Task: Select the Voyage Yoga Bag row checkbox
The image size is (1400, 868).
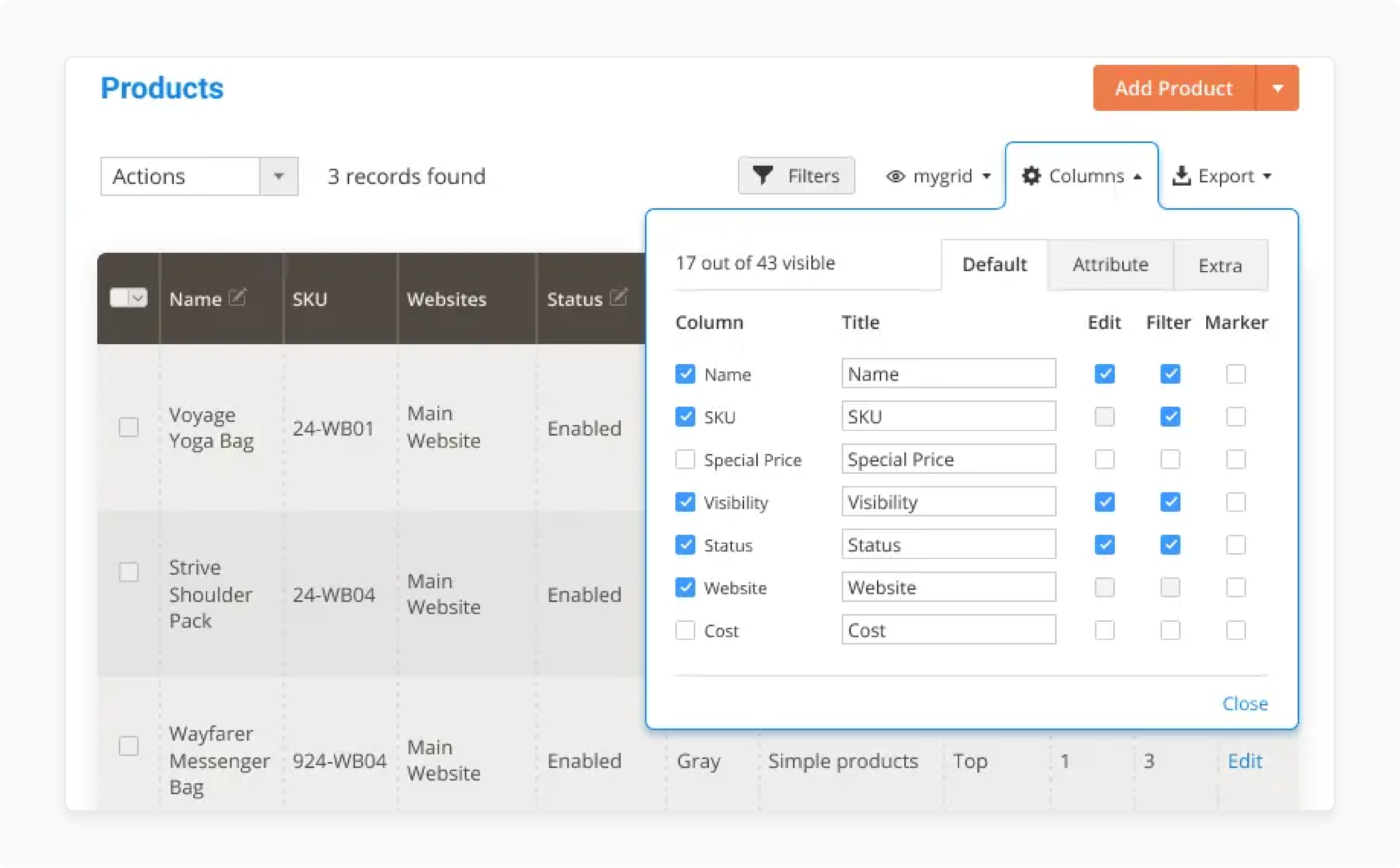Action: (129, 427)
